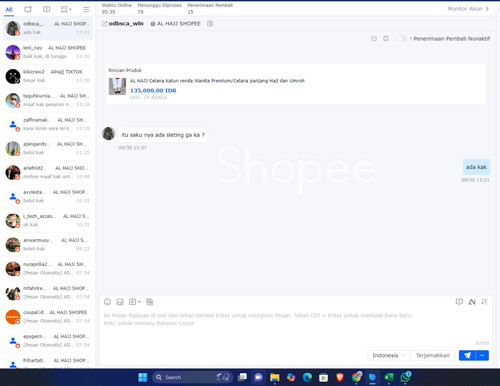Open the alert message filter tab
Screen dimensions: 500x386
46,9
